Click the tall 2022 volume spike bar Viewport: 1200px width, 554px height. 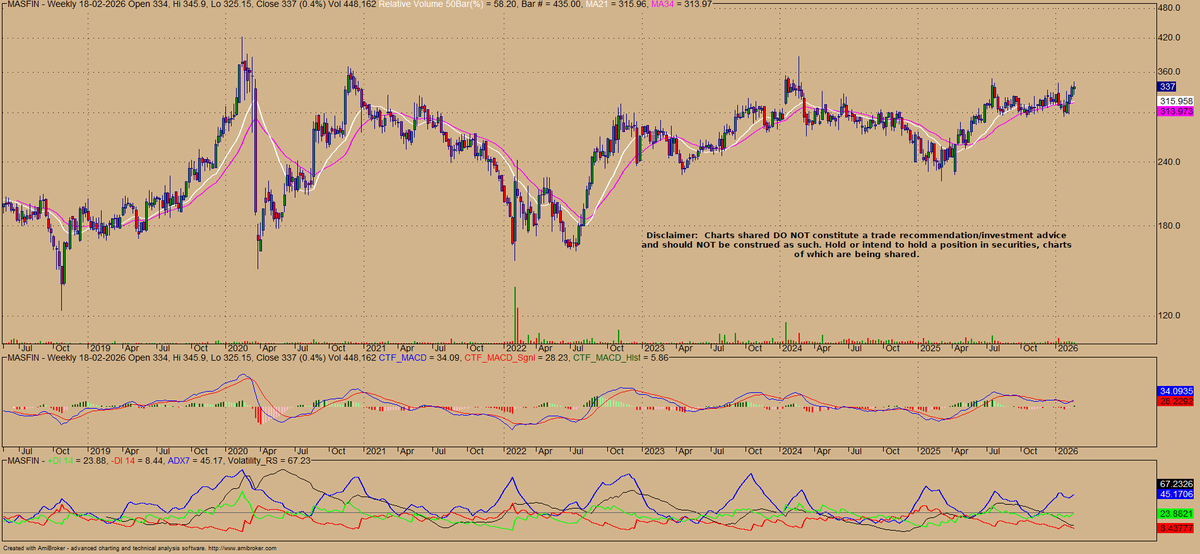click(x=515, y=314)
